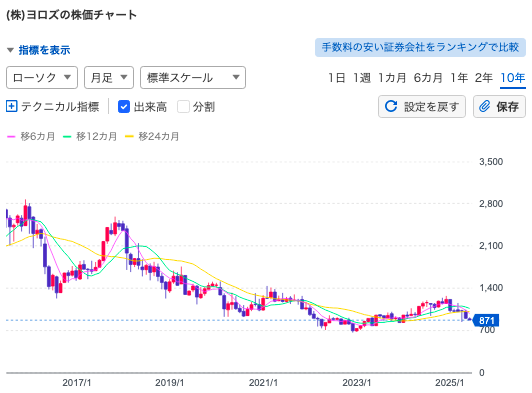Click the 1,400 y-axis value
Screen dimensions: 532x393
[x=491, y=288]
